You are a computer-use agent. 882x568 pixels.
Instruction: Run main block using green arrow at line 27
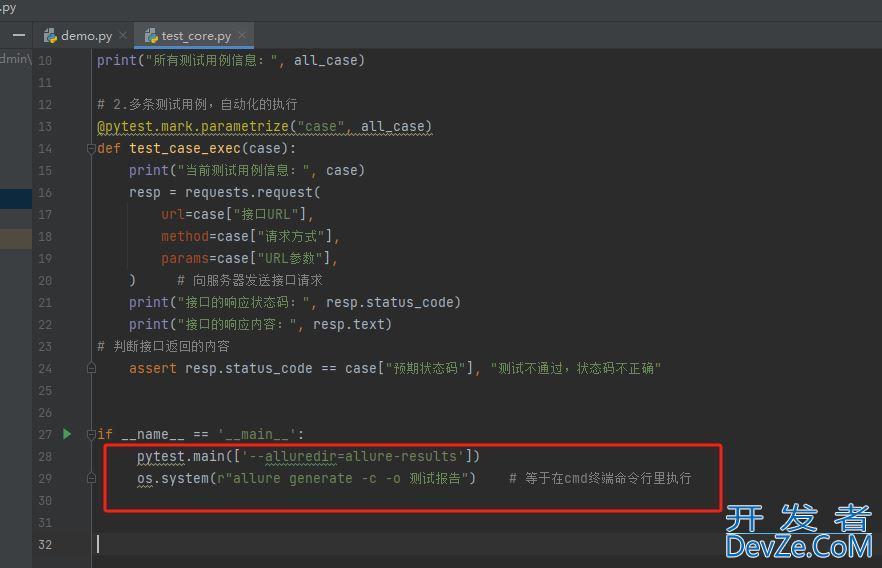tap(67, 434)
